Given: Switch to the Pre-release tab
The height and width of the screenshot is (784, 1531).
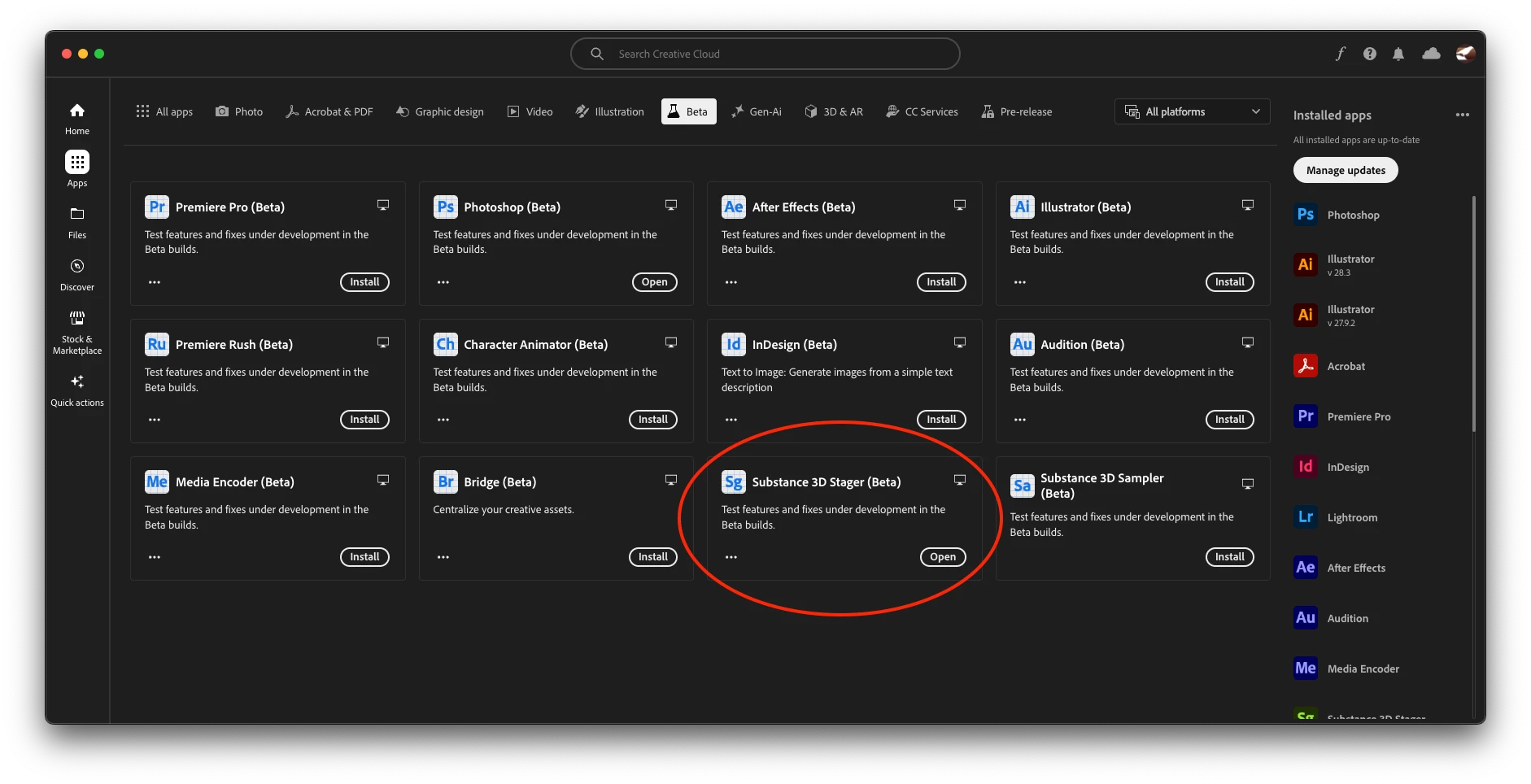Looking at the screenshot, I should point(1017,111).
